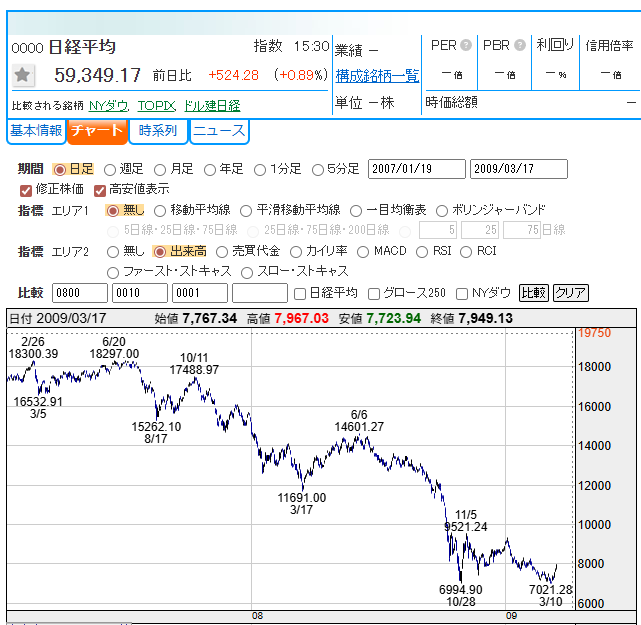The width and height of the screenshot is (641, 625).
Task: Select the 5分足 period radio button
Action: (x=318, y=170)
